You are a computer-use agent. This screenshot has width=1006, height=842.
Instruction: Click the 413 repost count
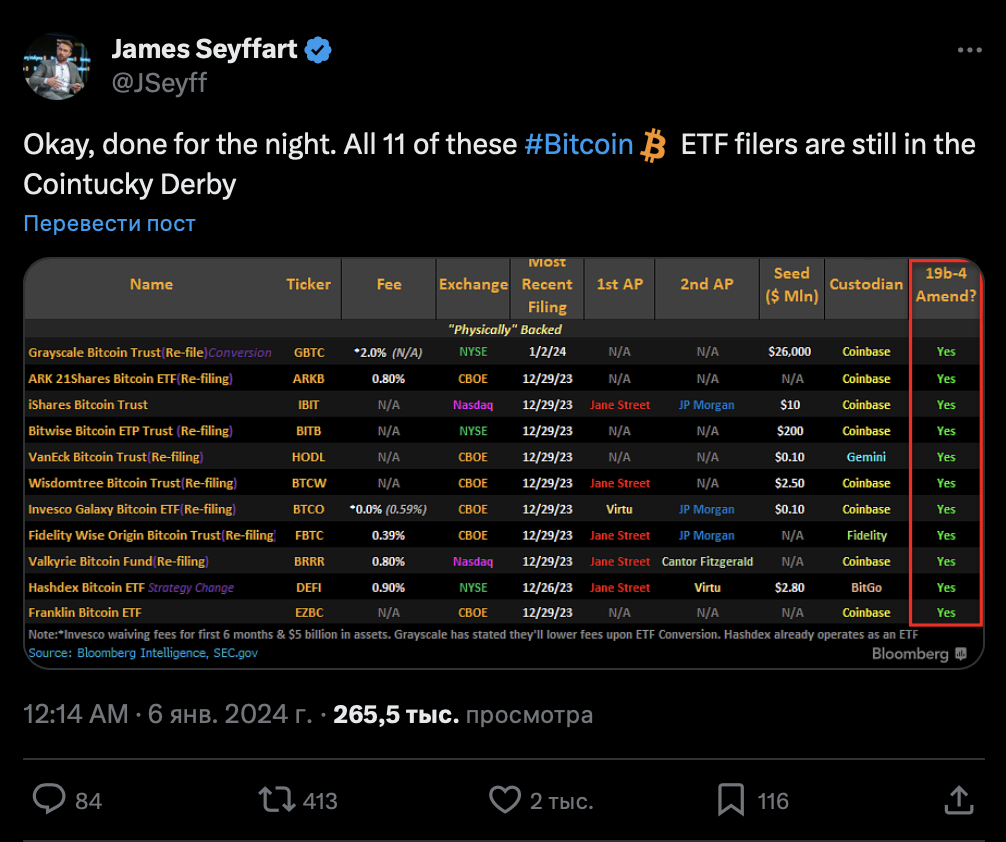[x=319, y=801]
